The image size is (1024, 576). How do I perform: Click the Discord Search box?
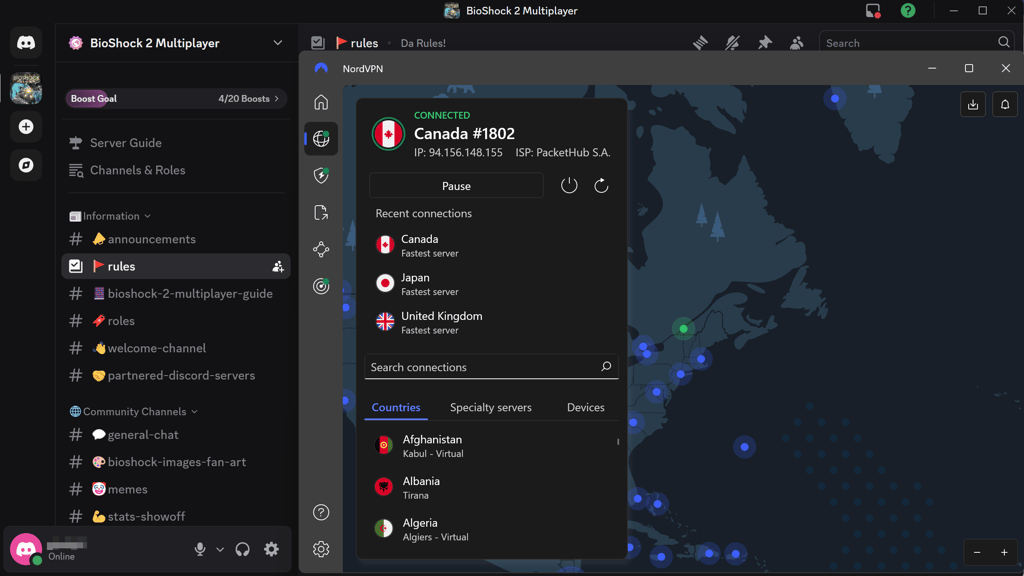pyautogui.click(x=916, y=43)
